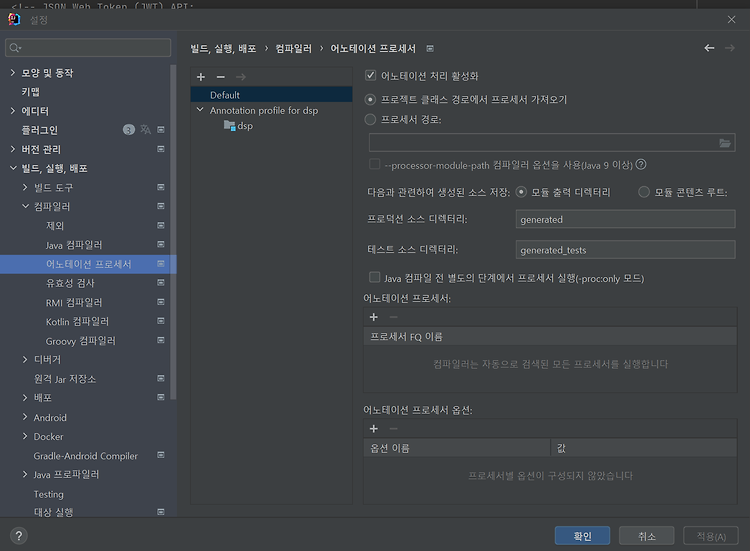Click the back navigation arrow
Screen dimensions: 750x551
pyautogui.click(x=709, y=48)
